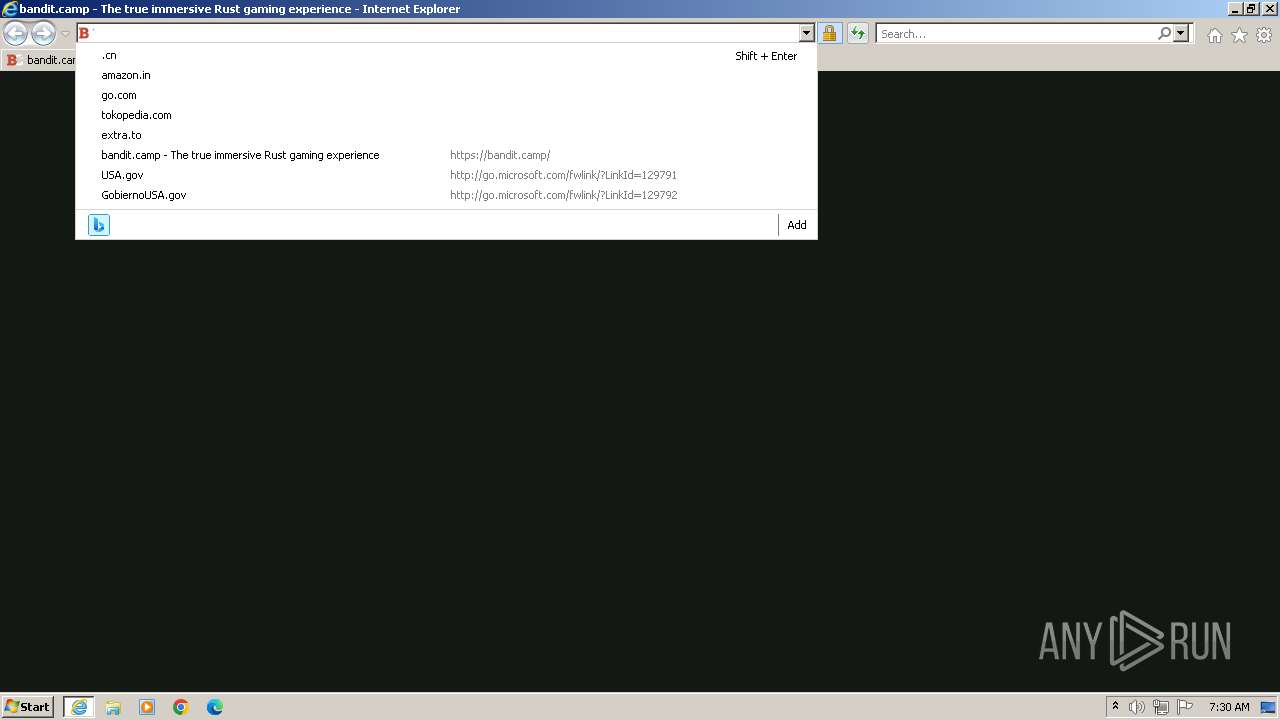The image size is (1280, 720).
Task: Collapse the address bar autocomplete dropdown arrow
Action: [x=807, y=34]
